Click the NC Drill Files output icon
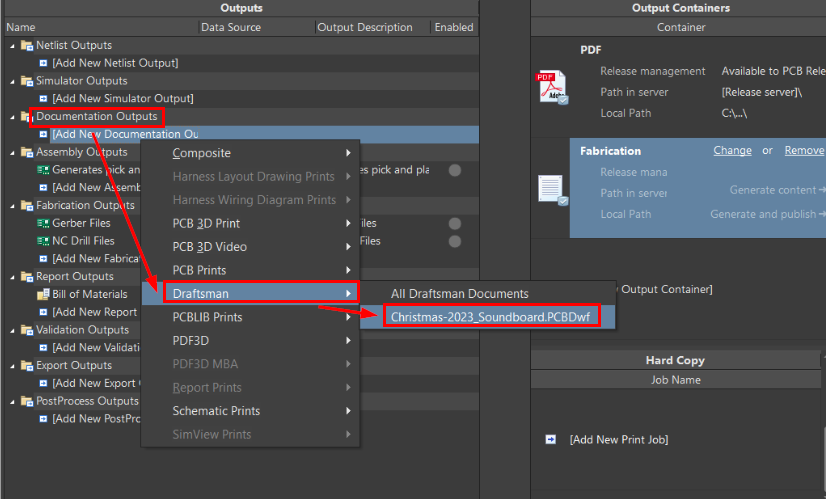Viewport: 826px width, 499px height. point(43,241)
